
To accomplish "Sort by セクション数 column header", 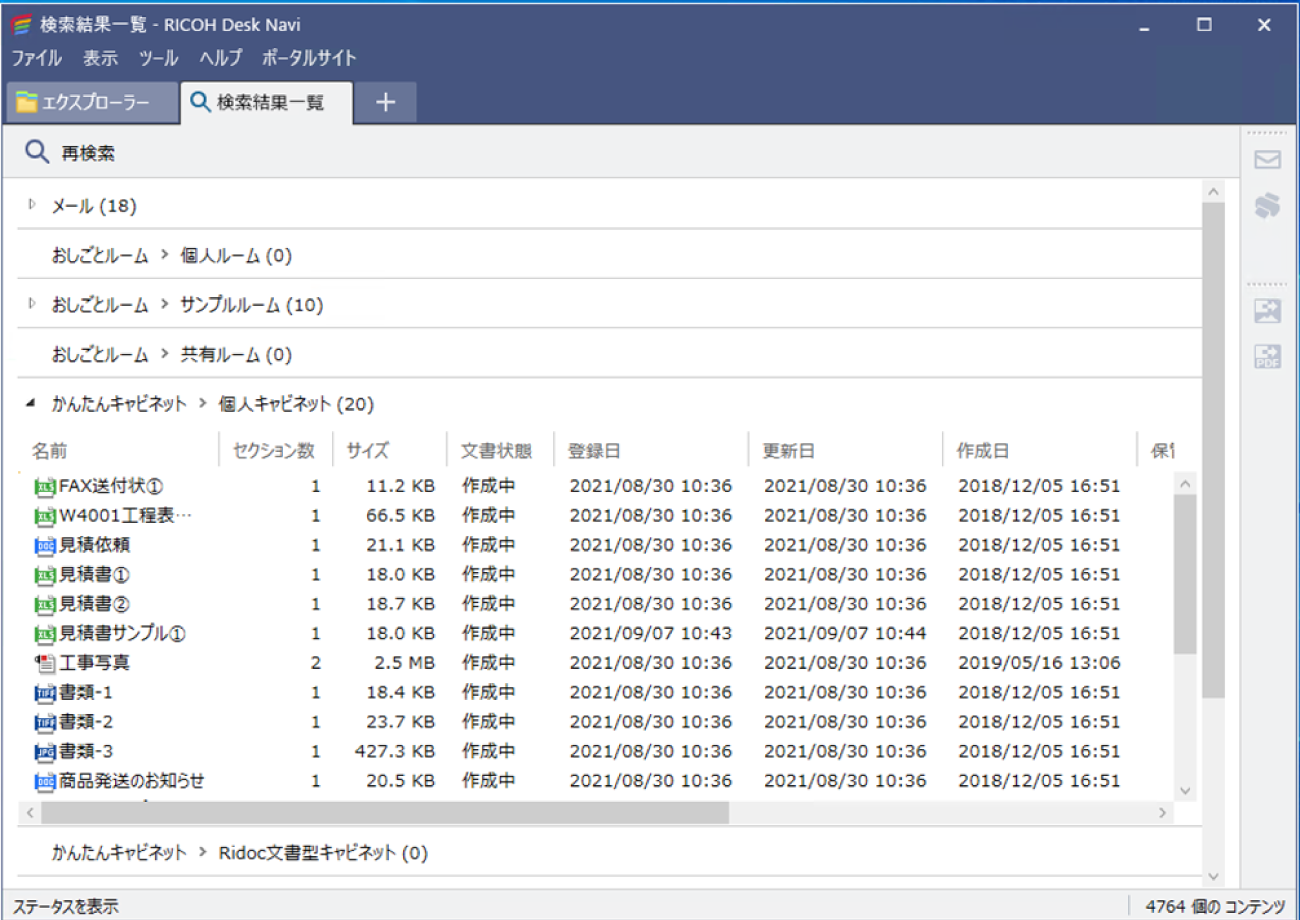I will pyautogui.click(x=276, y=450).
